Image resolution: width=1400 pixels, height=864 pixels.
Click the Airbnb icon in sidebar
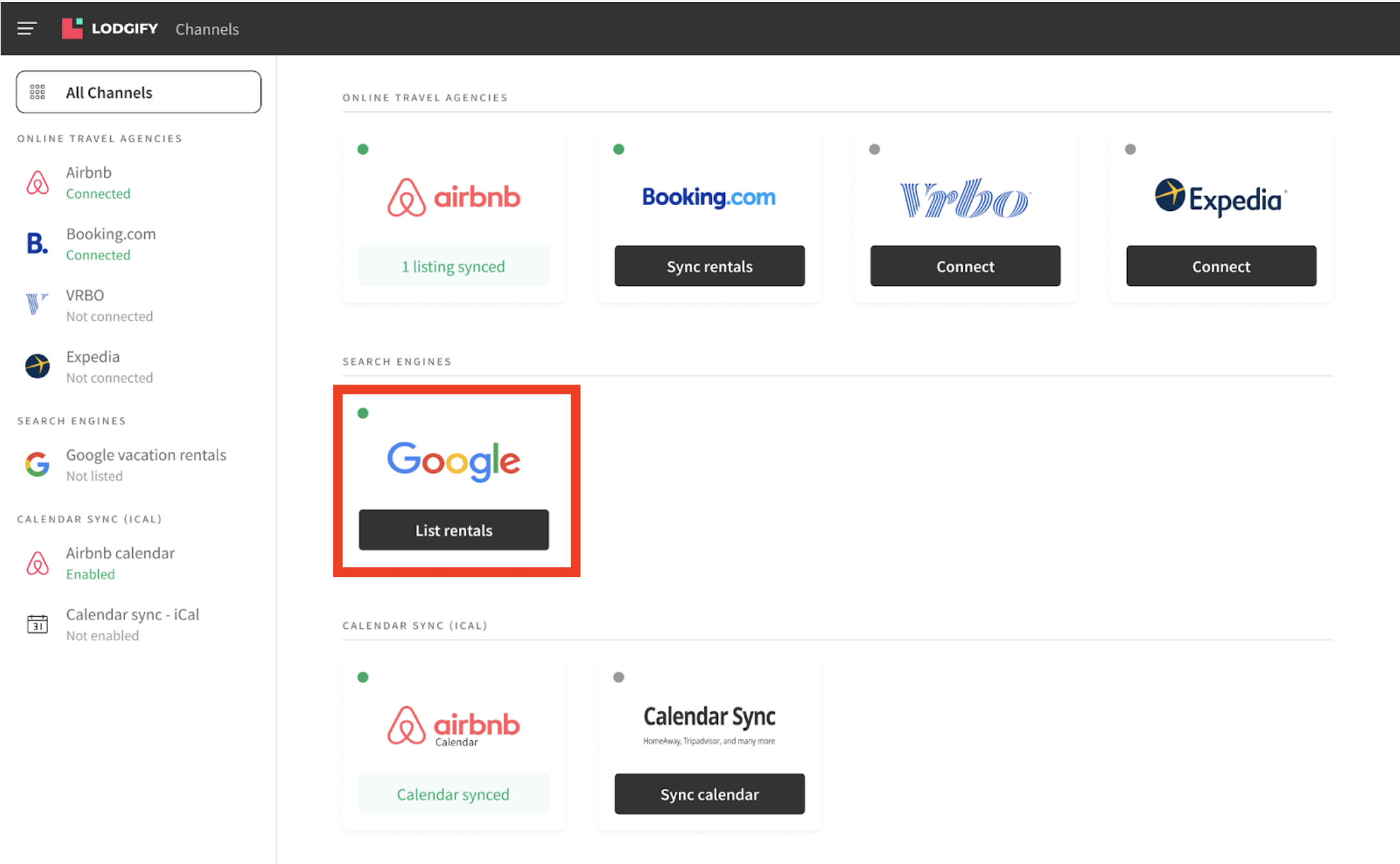click(38, 183)
